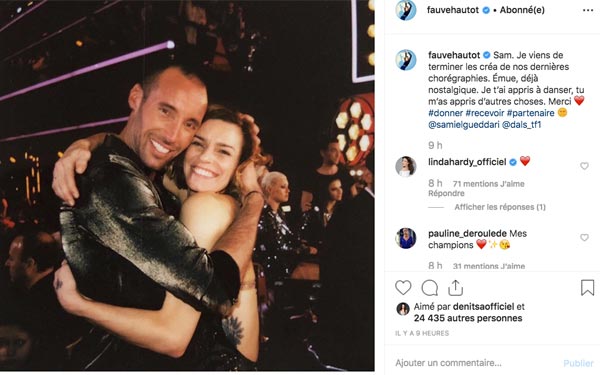Open the #partenaire hashtag
The image size is (600, 375).
pyautogui.click(x=530, y=113)
